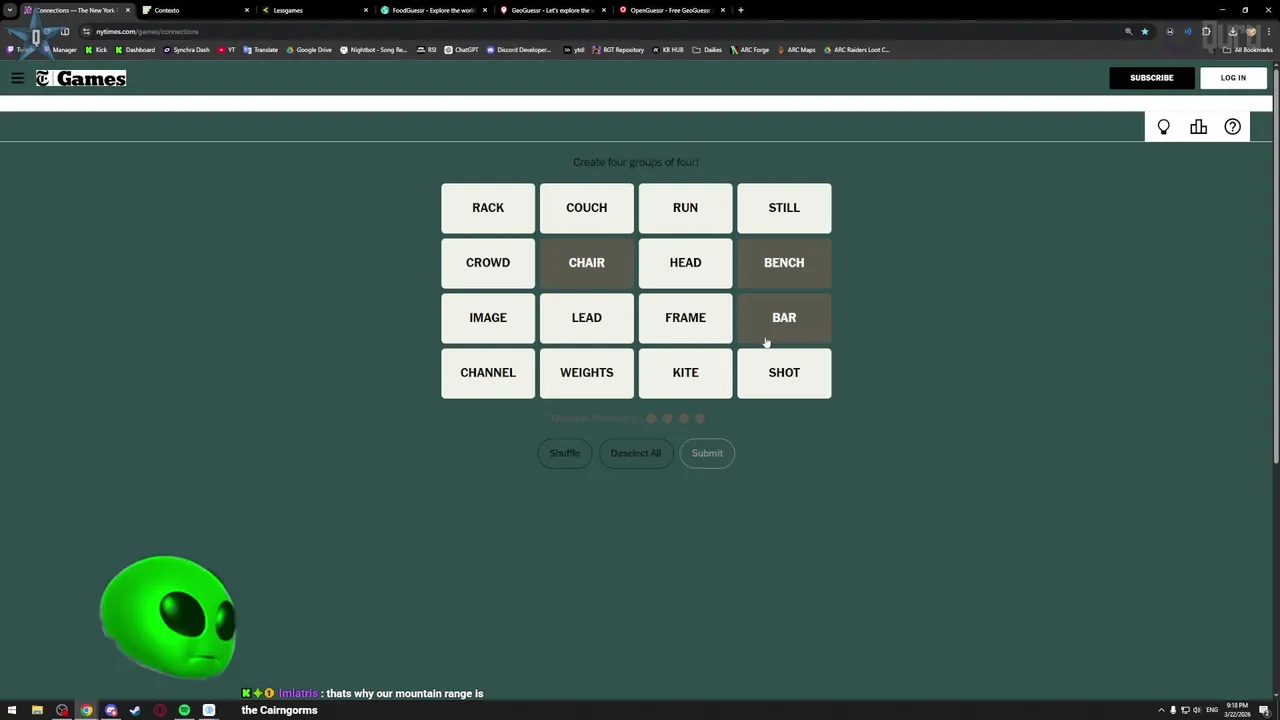Click the Log In button
The width and height of the screenshot is (1280, 720).
(1233, 78)
